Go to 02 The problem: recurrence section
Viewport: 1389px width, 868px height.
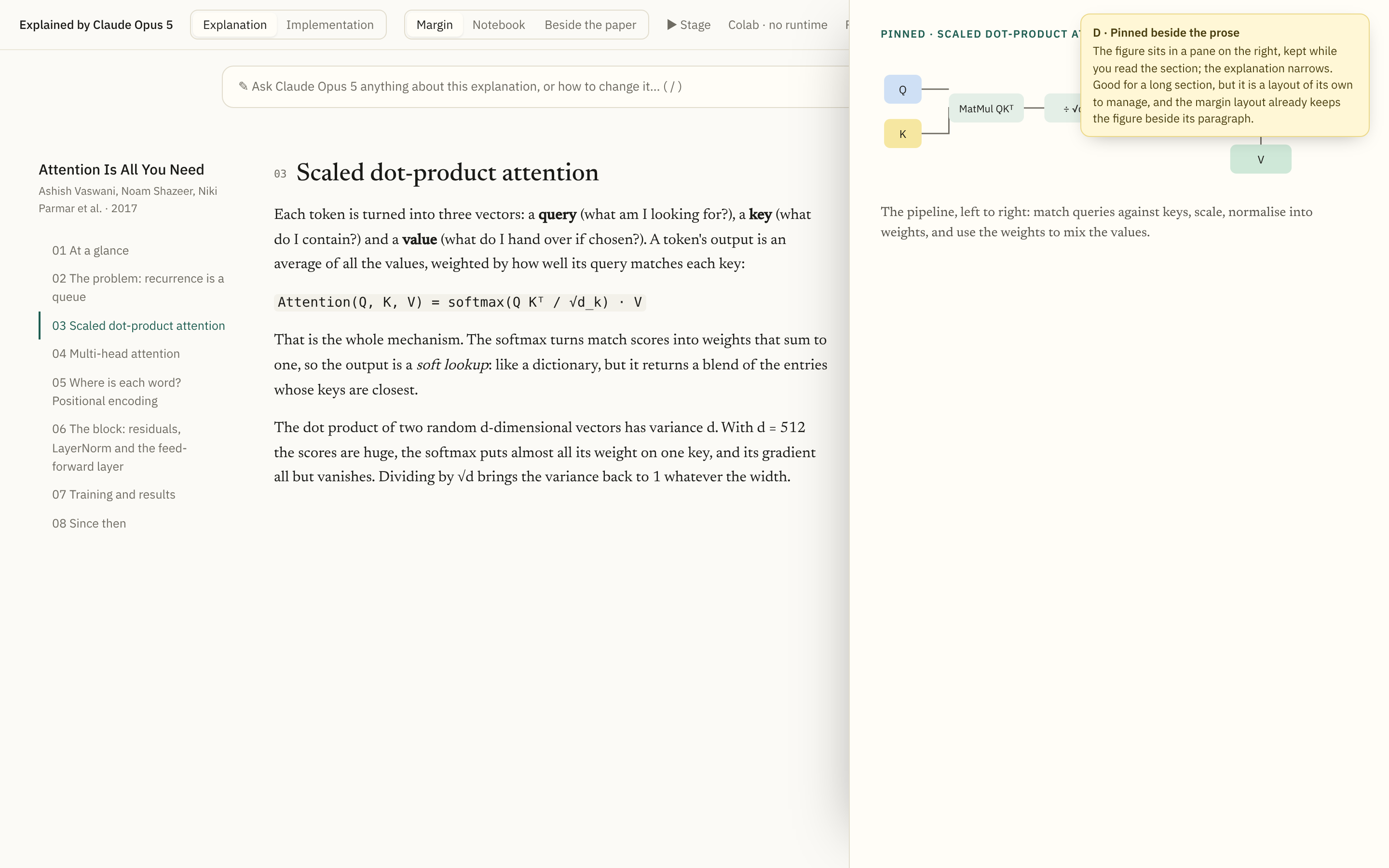click(138, 287)
